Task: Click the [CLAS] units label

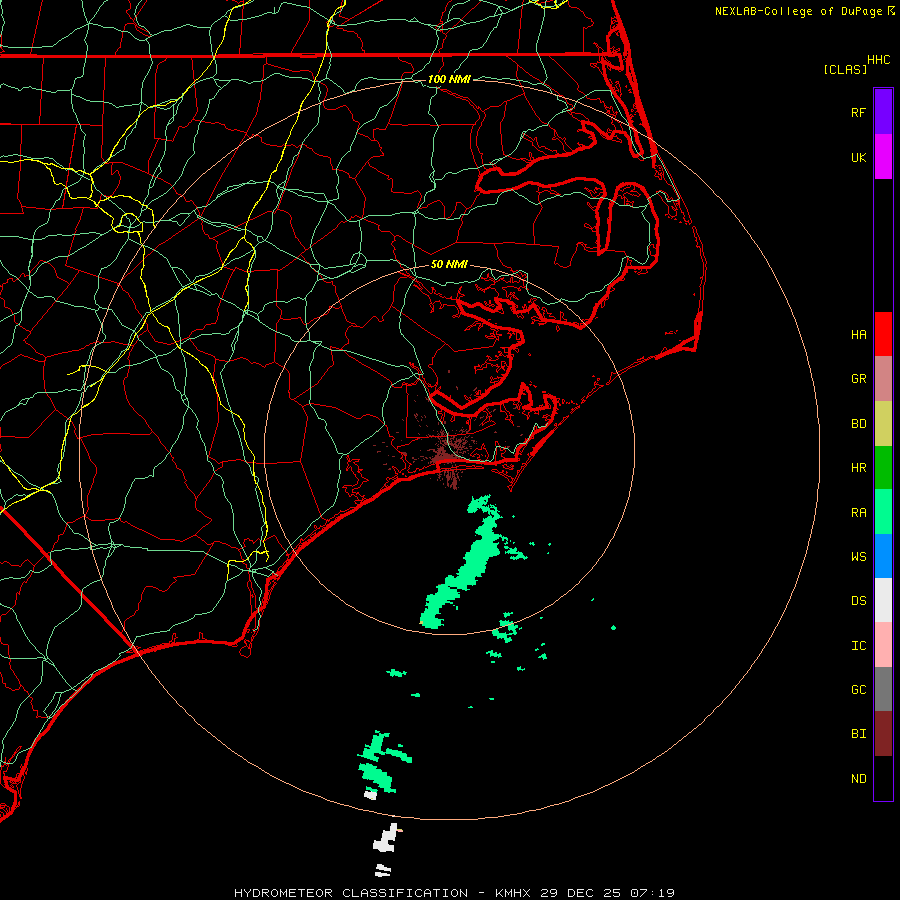Action: (x=845, y=69)
